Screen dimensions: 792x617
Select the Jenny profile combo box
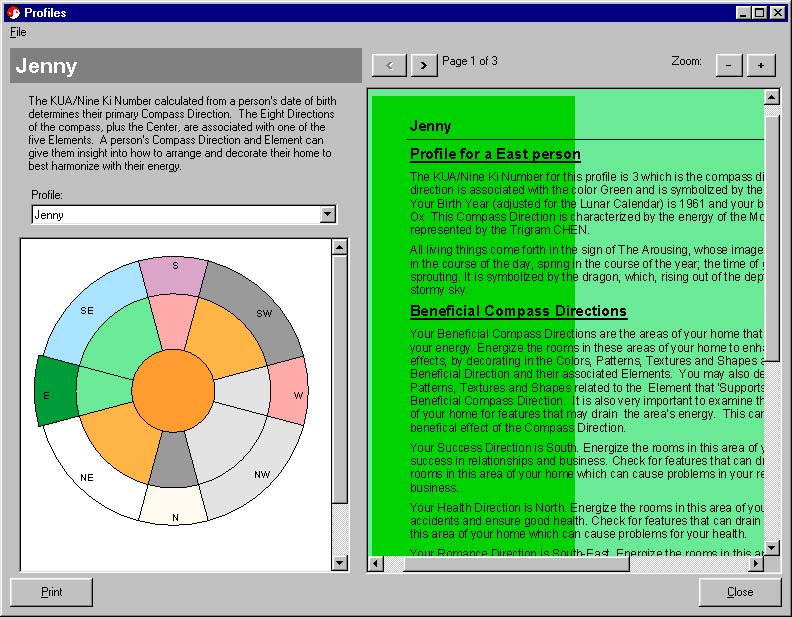tap(184, 215)
